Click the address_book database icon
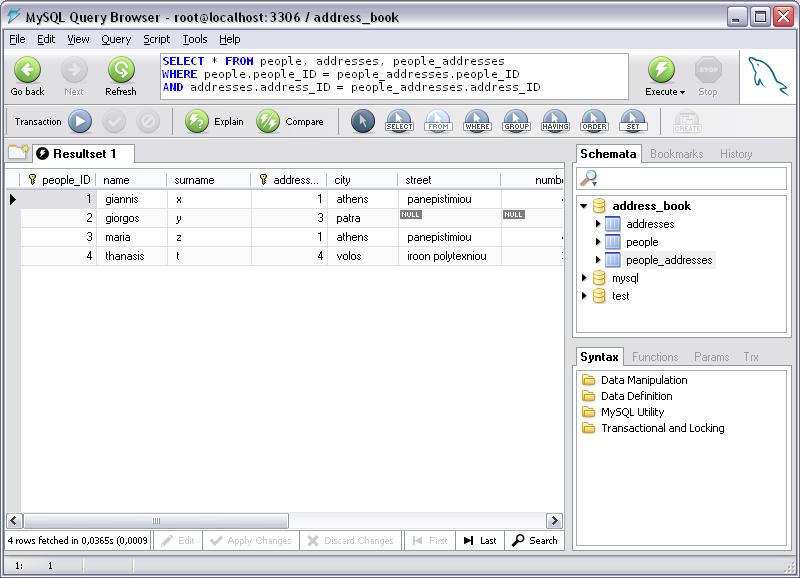Viewport: 800px width, 578px height. (x=599, y=206)
